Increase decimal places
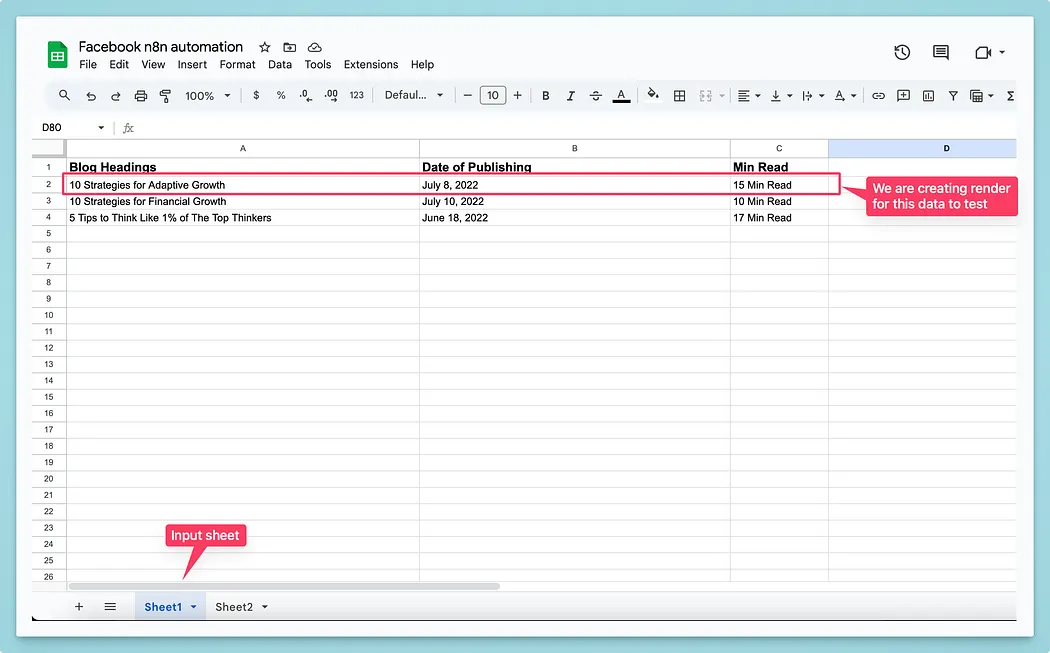This screenshot has height=653, width=1050. tap(331, 96)
